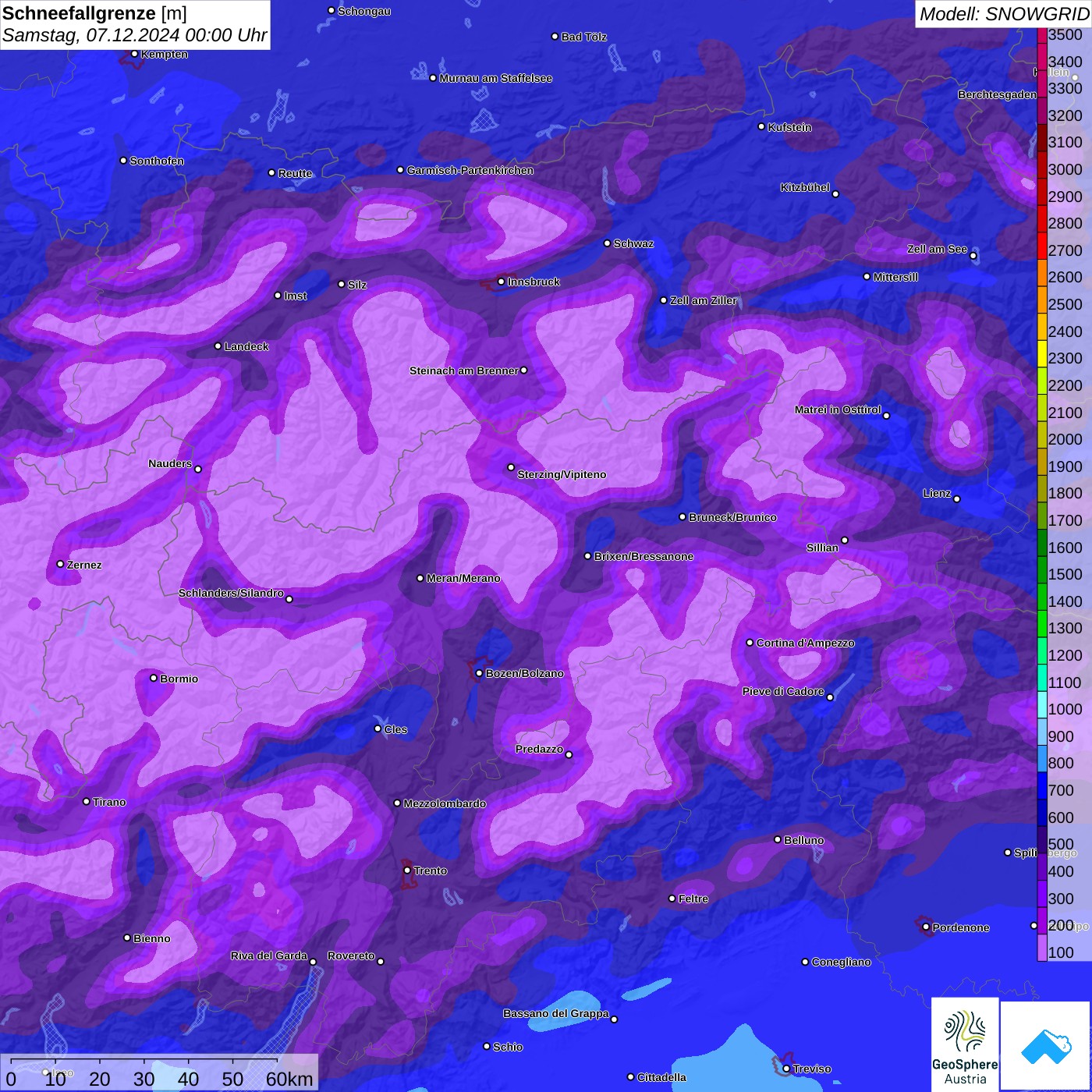
Task: Click the Zell am Ziller label
Action: point(704,300)
